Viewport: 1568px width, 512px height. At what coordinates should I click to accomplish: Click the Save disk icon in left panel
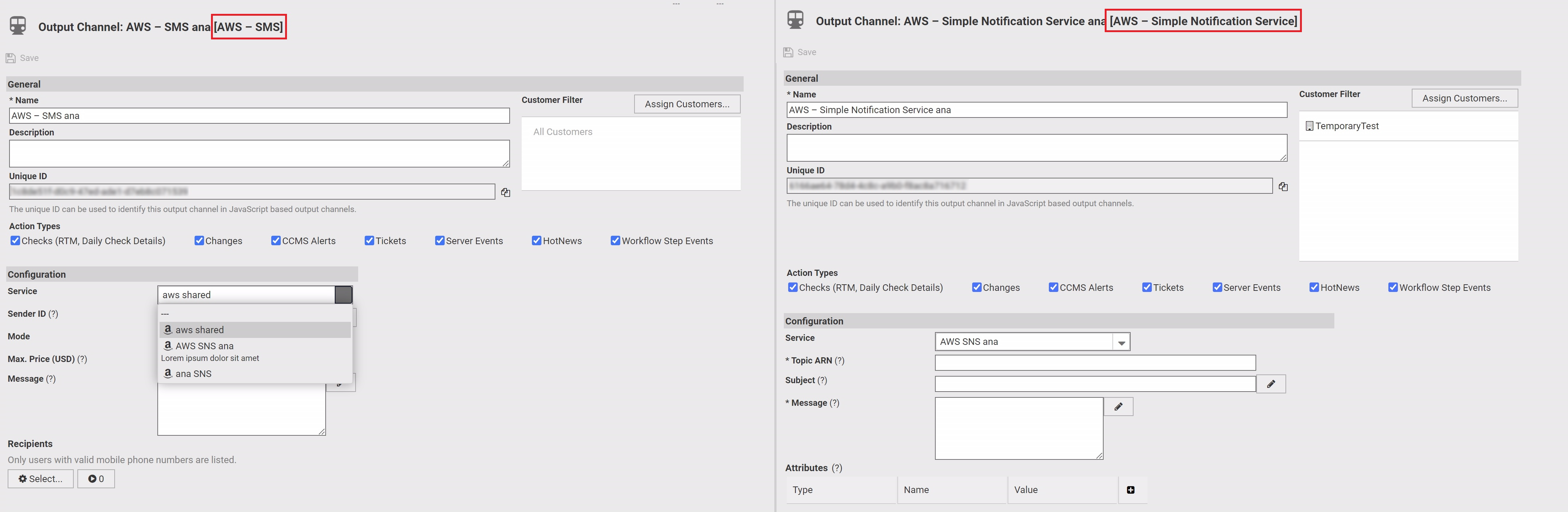[x=10, y=58]
